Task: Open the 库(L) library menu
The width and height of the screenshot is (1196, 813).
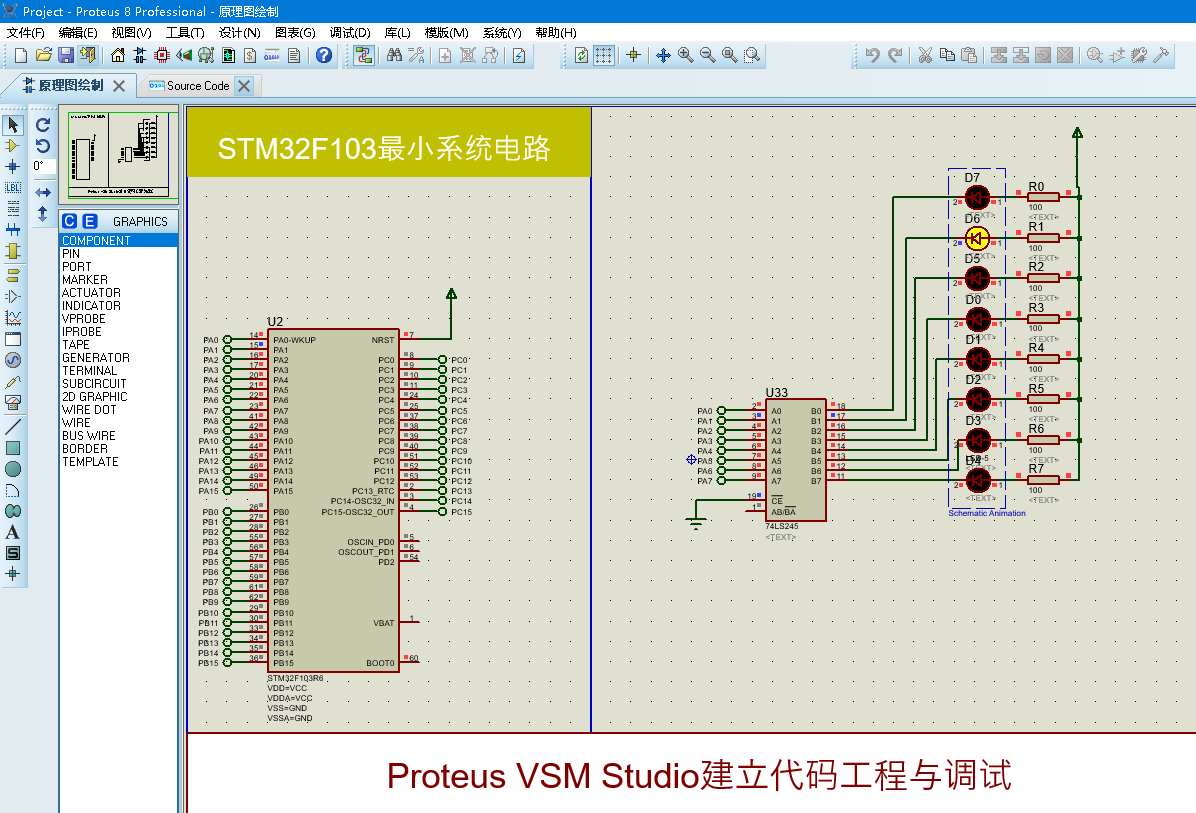Action: coord(397,32)
